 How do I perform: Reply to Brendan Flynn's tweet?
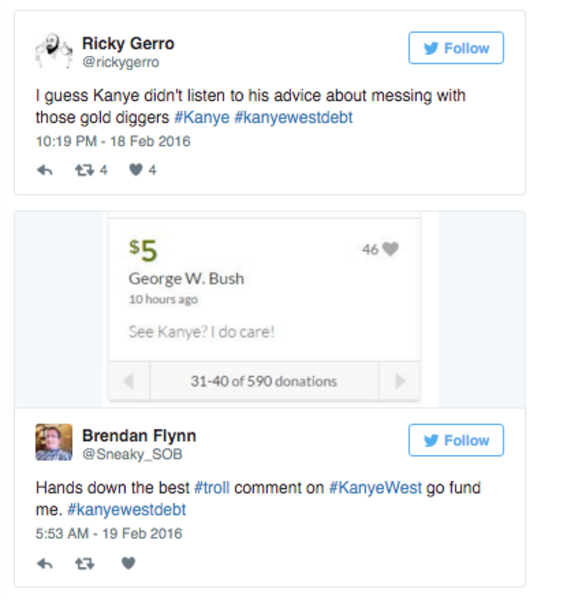(44, 563)
